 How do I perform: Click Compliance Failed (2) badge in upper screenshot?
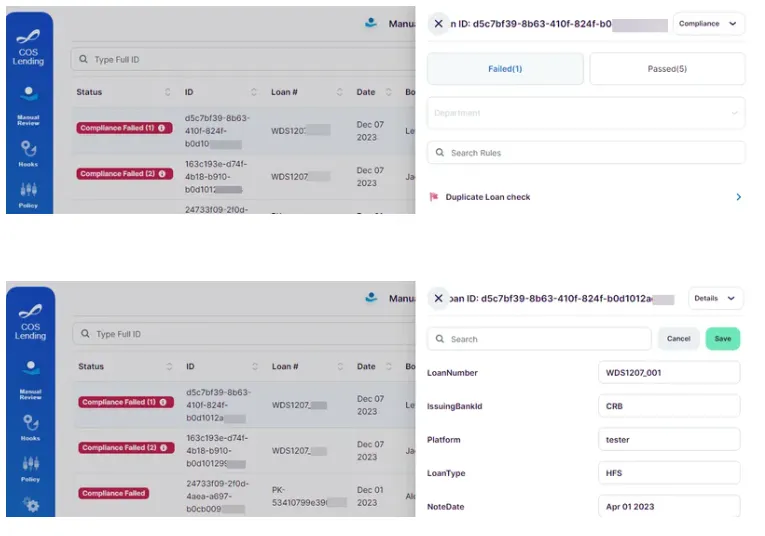[x=124, y=174]
